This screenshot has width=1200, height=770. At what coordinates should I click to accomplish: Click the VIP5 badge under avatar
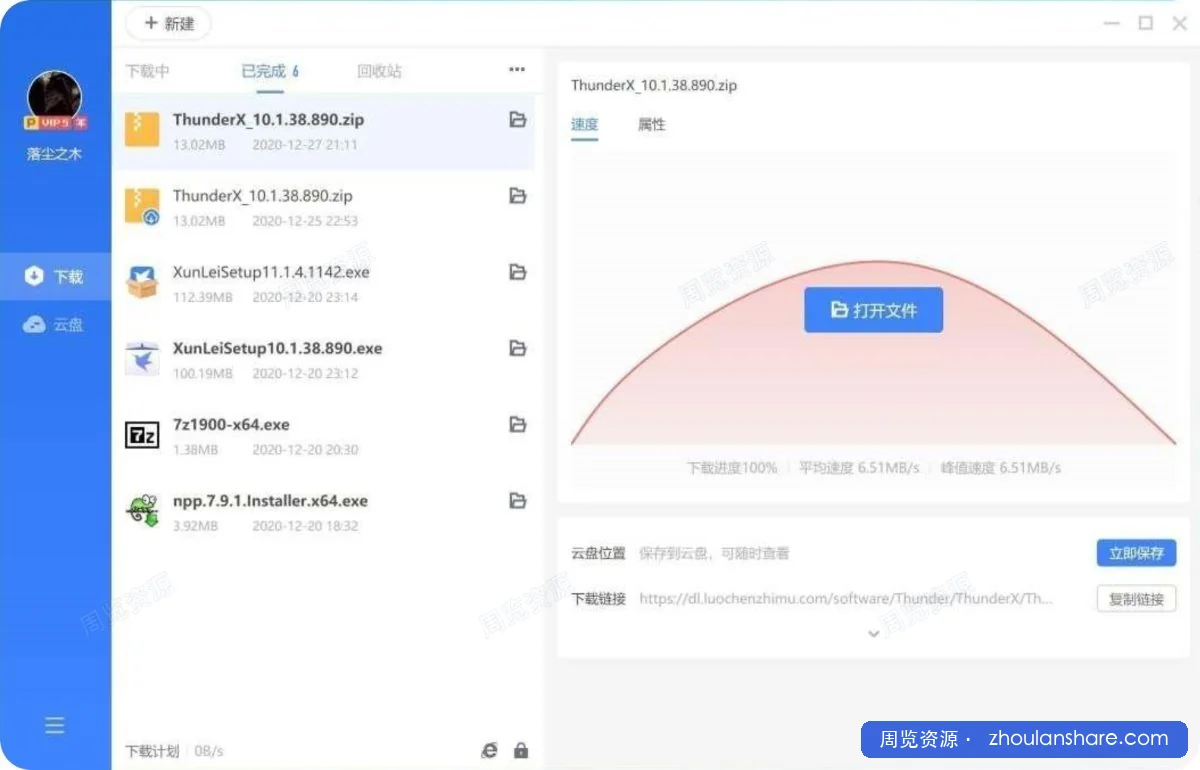click(56, 123)
